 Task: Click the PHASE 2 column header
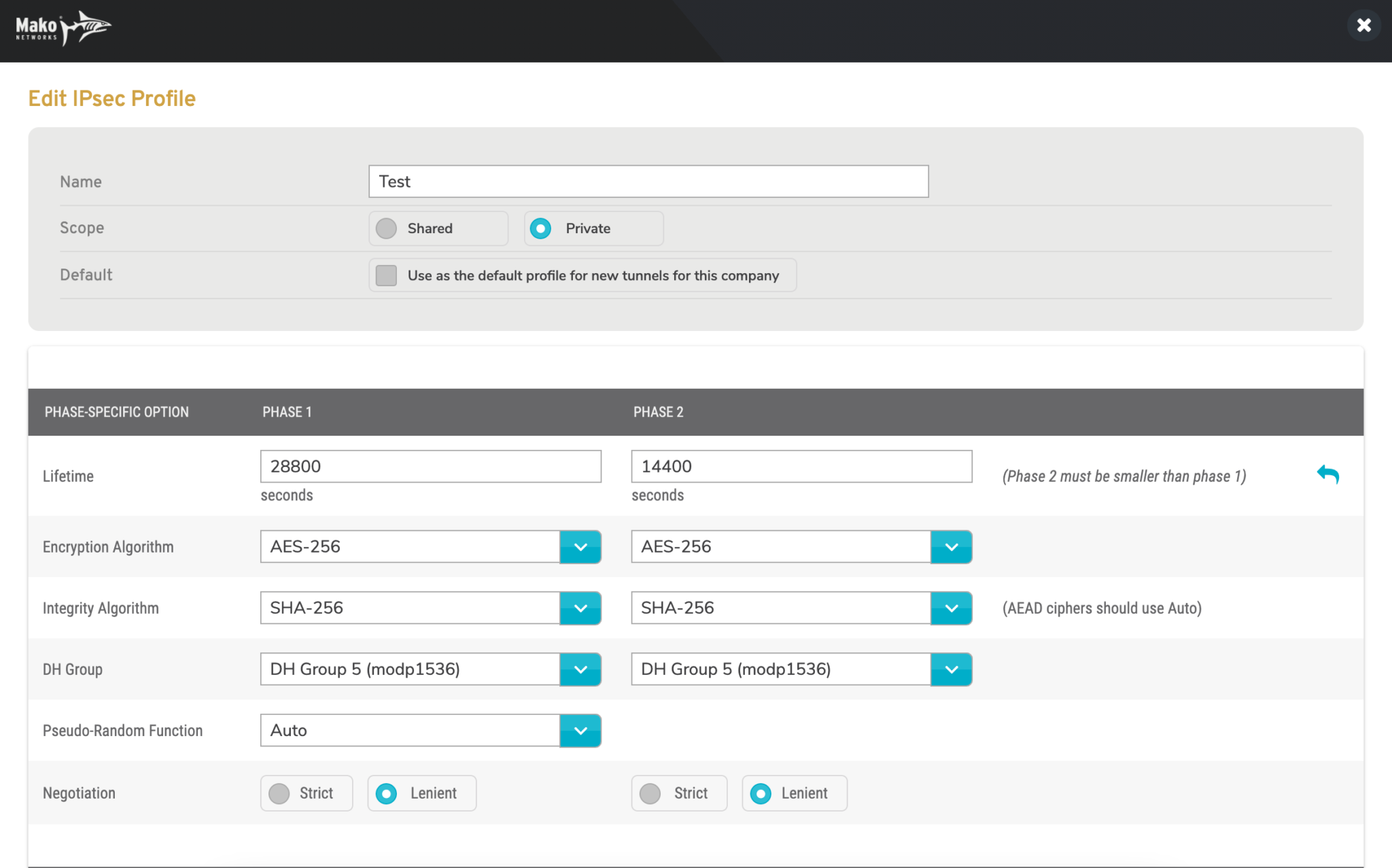coord(658,412)
